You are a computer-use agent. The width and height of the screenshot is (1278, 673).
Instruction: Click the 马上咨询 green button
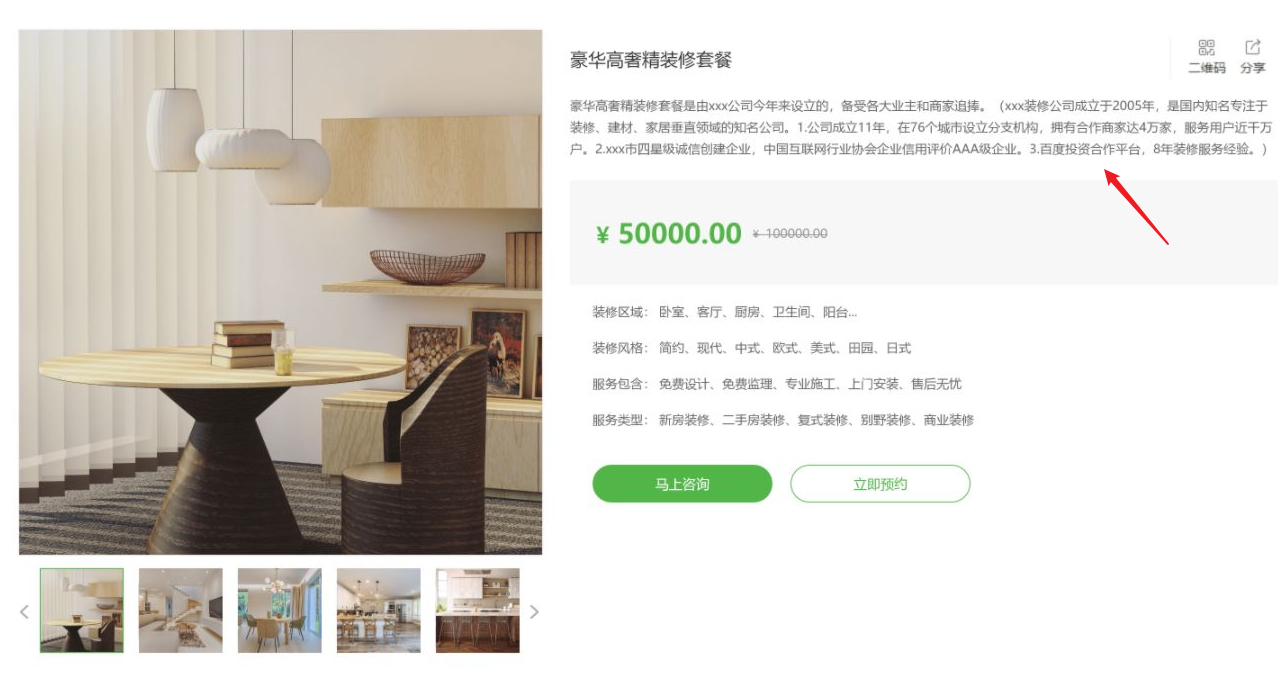tap(682, 484)
